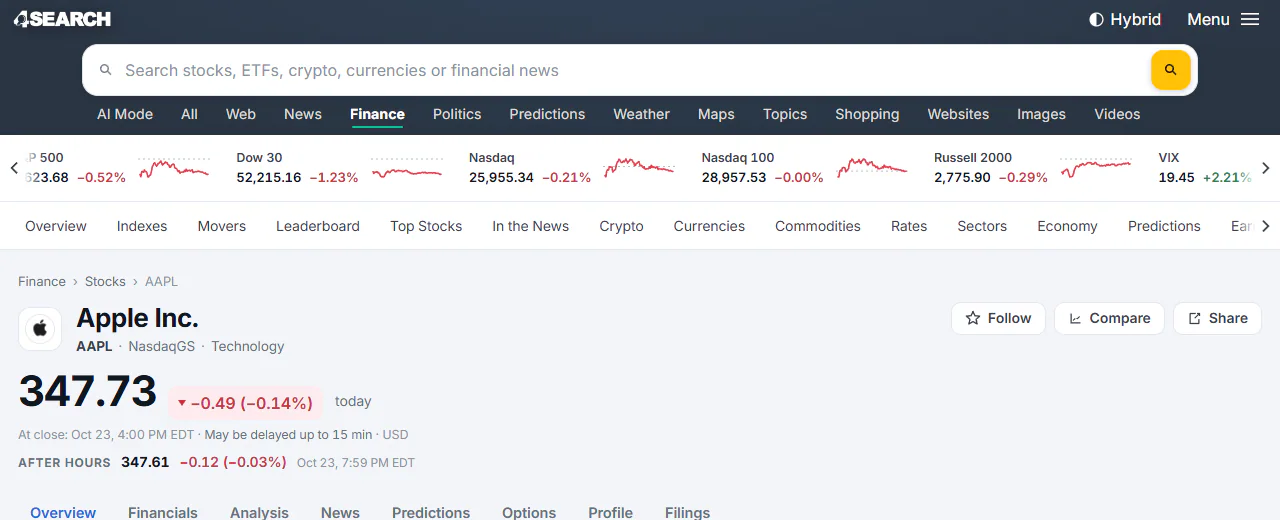This screenshot has width=1280, height=520.
Task: Share the AAPL page
Action: click(1217, 318)
